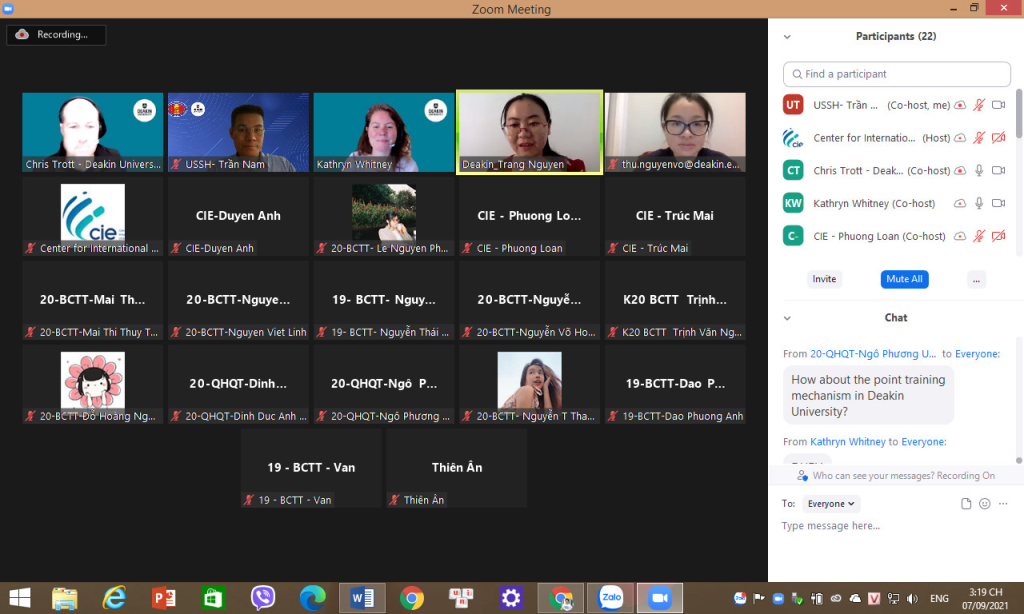Click recording icon for Kathryn Whitney row

[959, 203]
